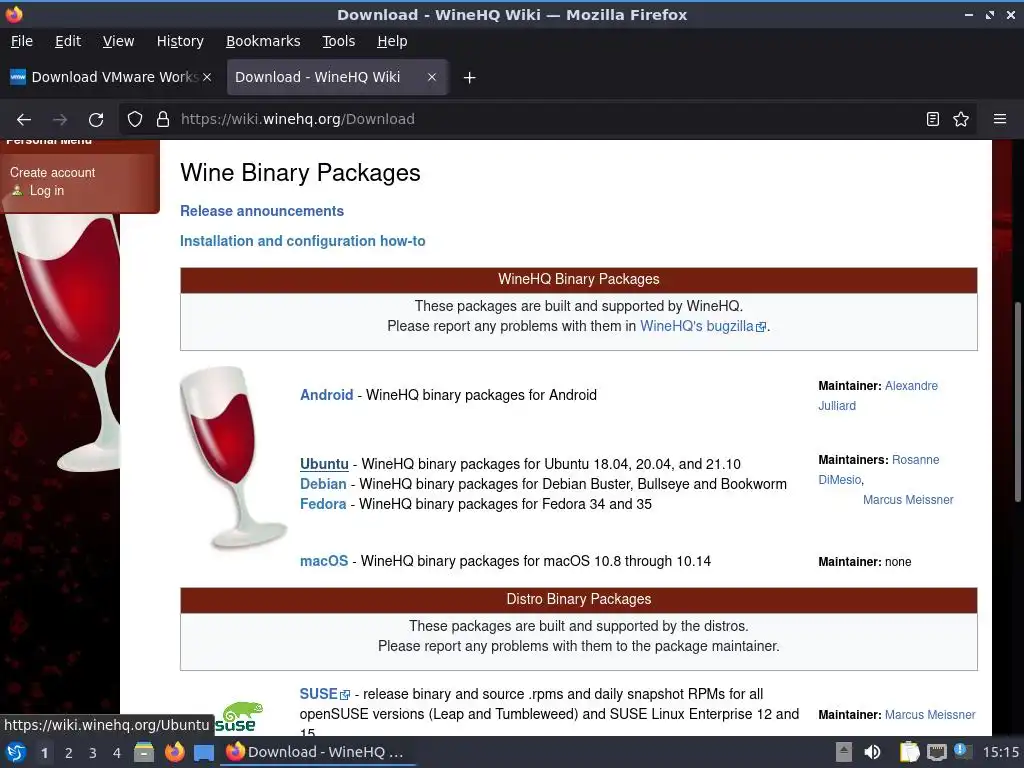Open the Help menu
Image resolution: width=1024 pixels, height=768 pixels.
tap(392, 41)
